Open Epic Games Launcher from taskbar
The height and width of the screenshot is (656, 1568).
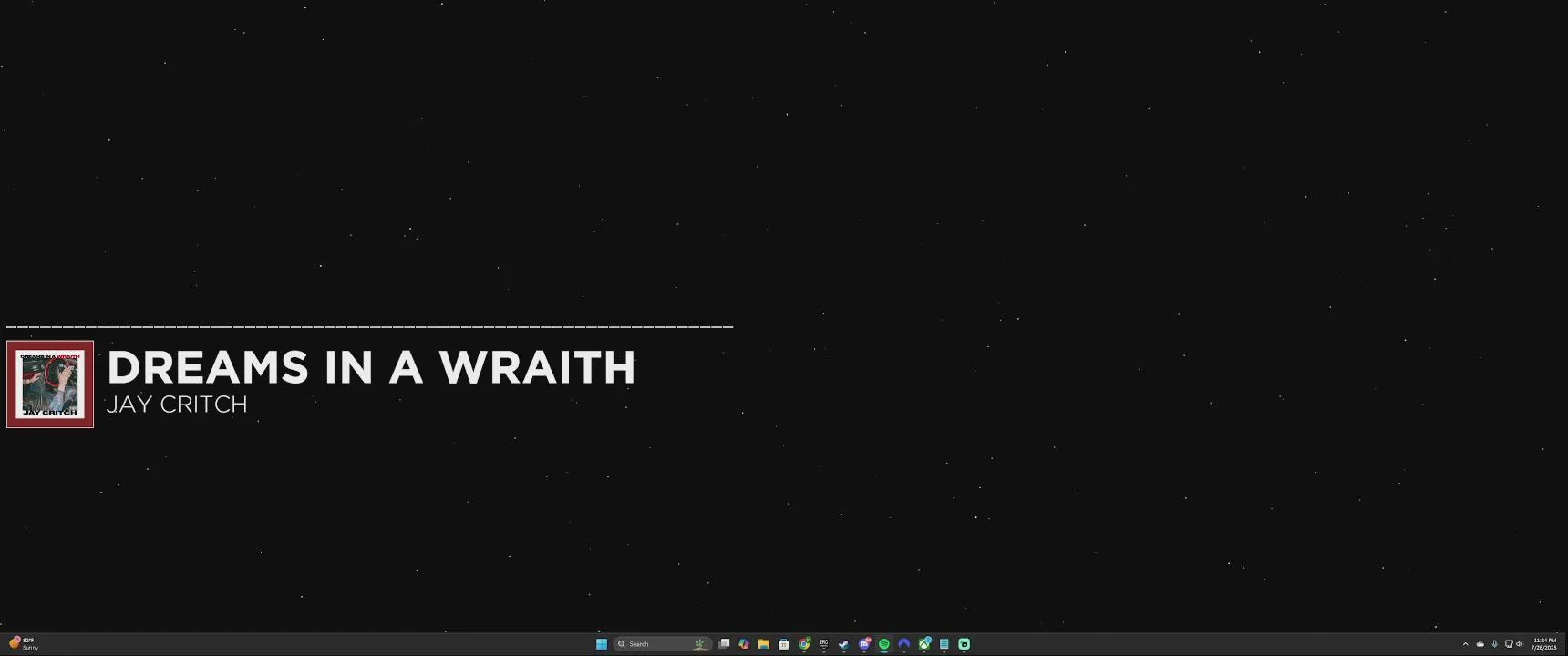(824, 644)
